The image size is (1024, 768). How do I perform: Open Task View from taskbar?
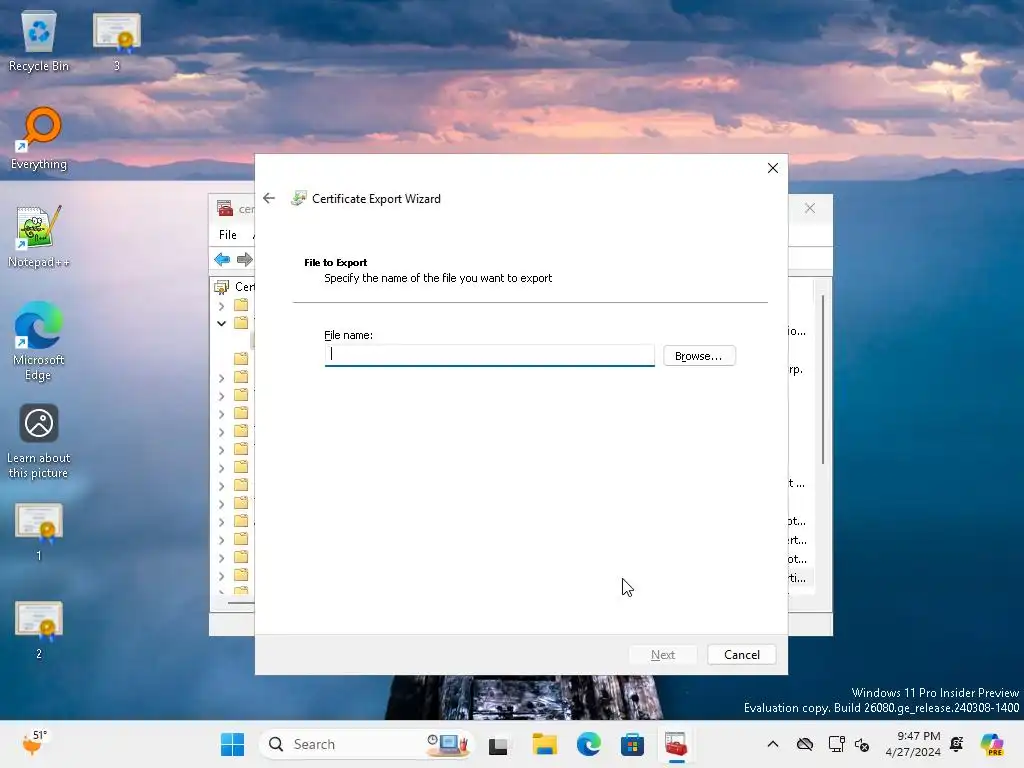click(498, 744)
